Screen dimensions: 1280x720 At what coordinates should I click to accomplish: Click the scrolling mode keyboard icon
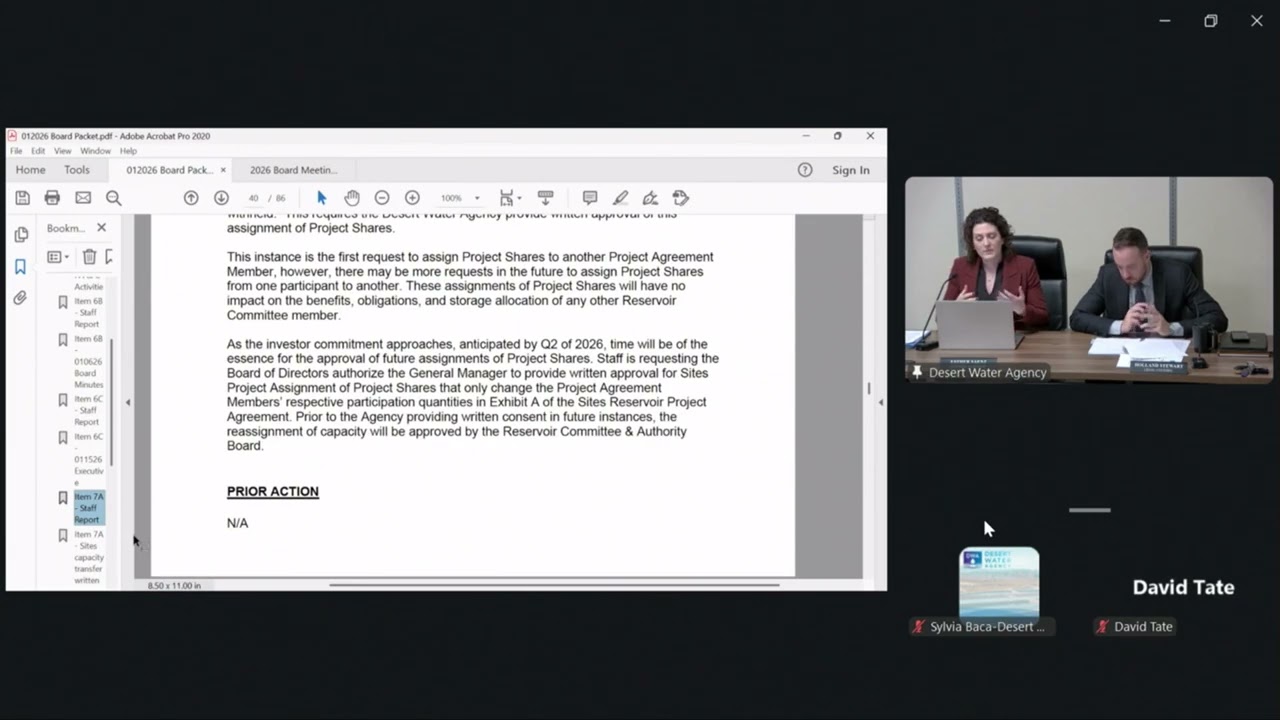(545, 198)
